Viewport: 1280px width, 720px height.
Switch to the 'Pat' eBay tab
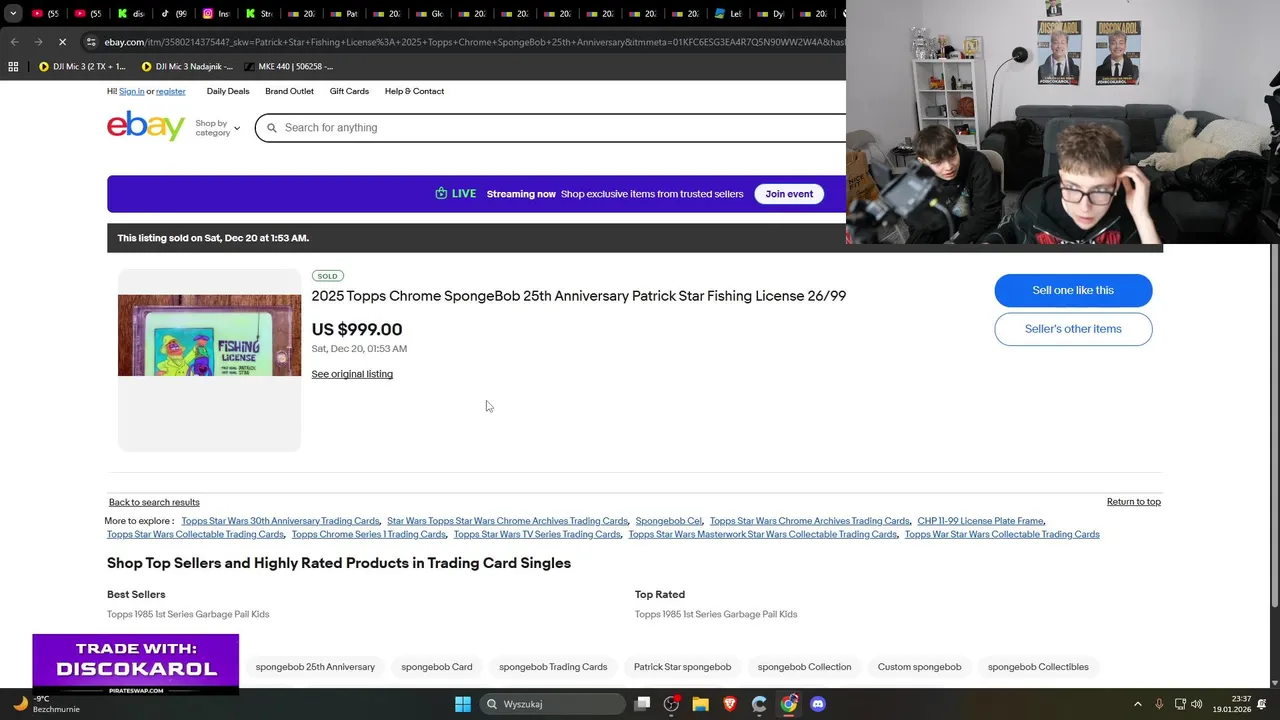[x=344, y=14]
